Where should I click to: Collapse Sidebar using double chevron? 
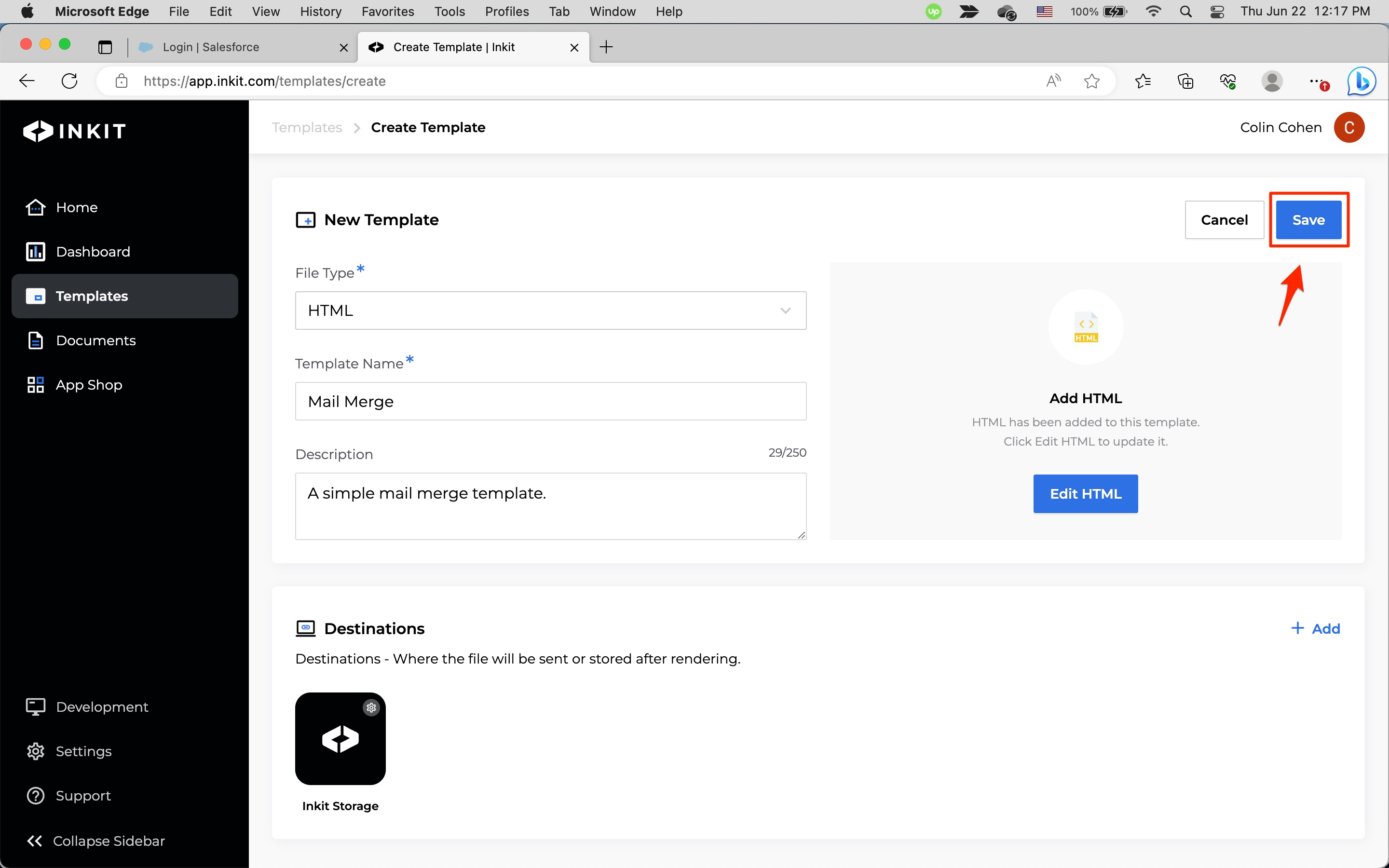click(34, 841)
